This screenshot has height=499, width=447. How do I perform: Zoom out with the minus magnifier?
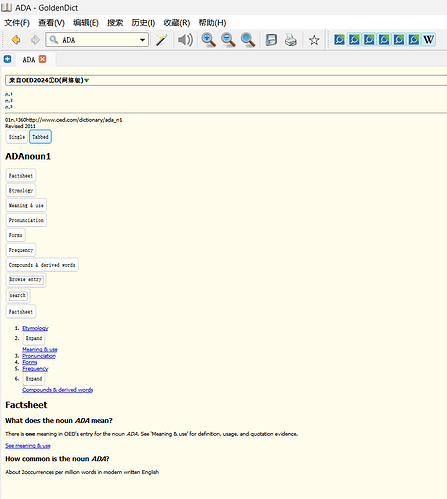point(228,40)
